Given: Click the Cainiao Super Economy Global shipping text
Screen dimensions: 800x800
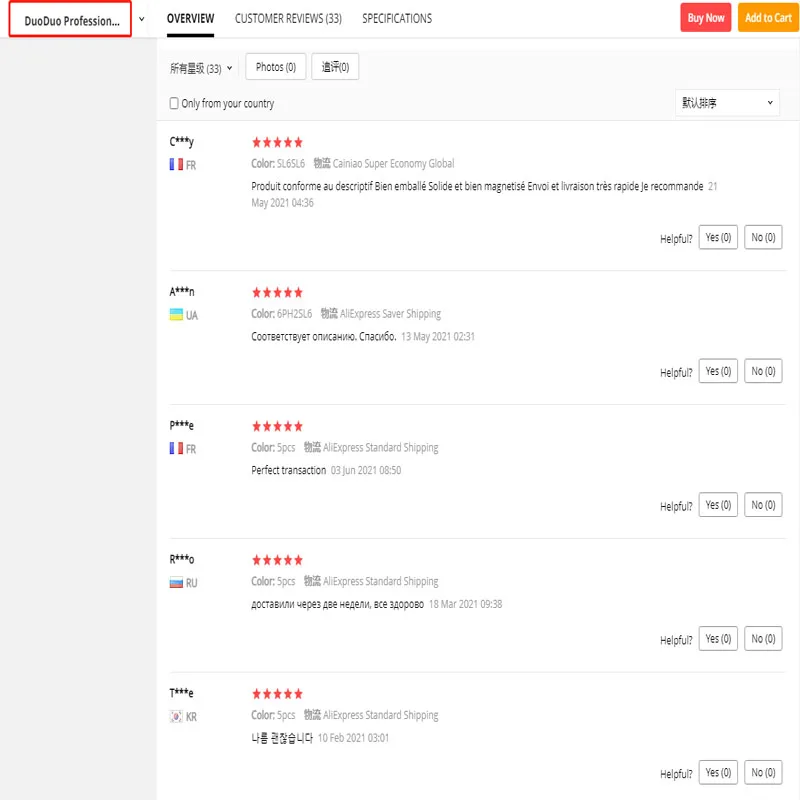Looking at the screenshot, I should (x=393, y=164).
